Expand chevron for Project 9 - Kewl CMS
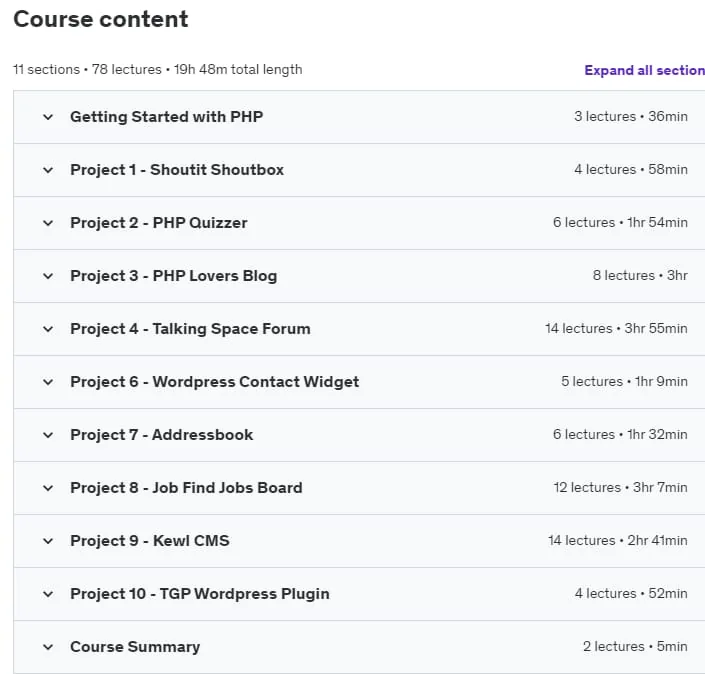The width and height of the screenshot is (705, 674). (48, 541)
